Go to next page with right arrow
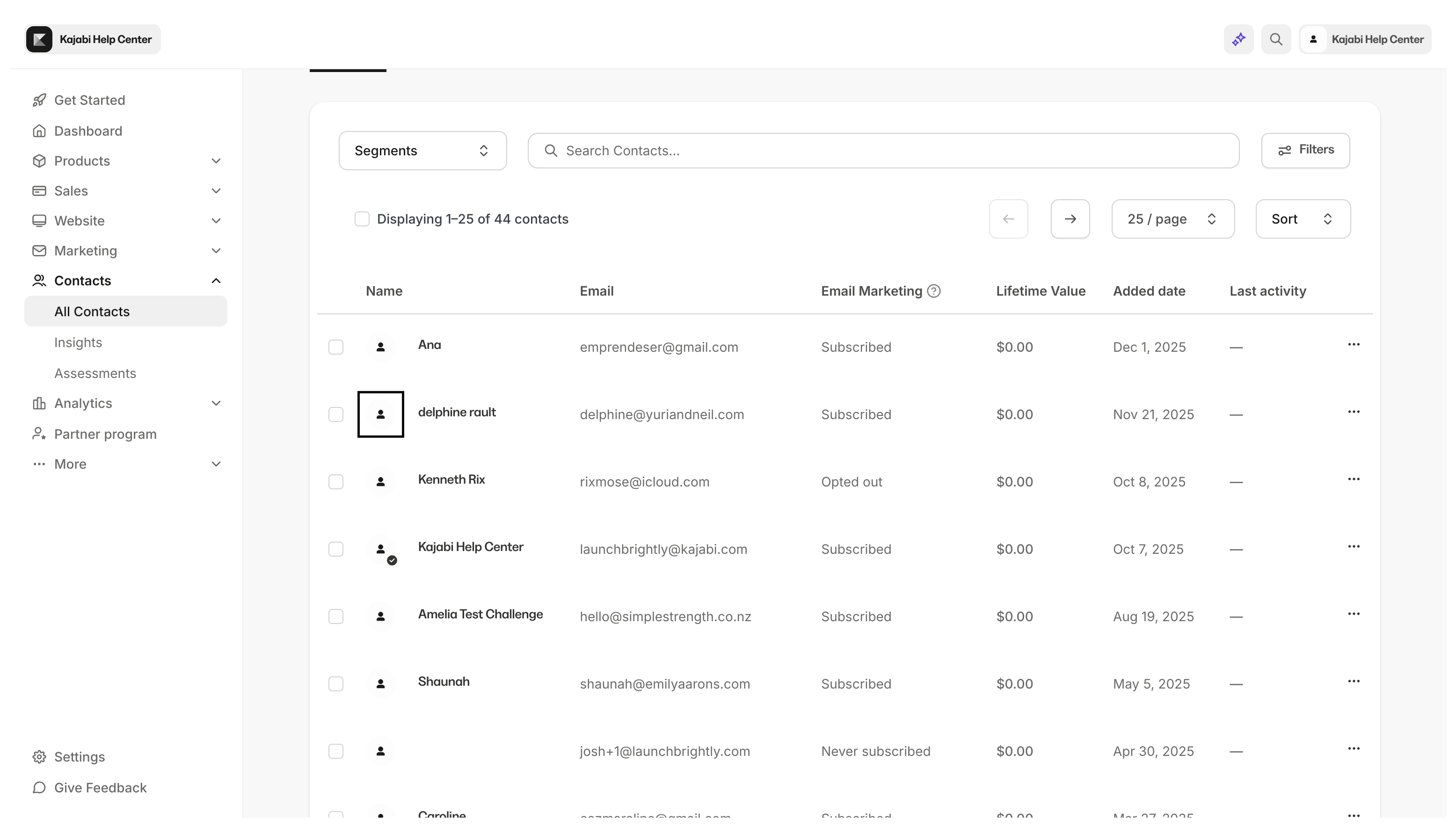The width and height of the screenshot is (1456, 827). 1070,219
